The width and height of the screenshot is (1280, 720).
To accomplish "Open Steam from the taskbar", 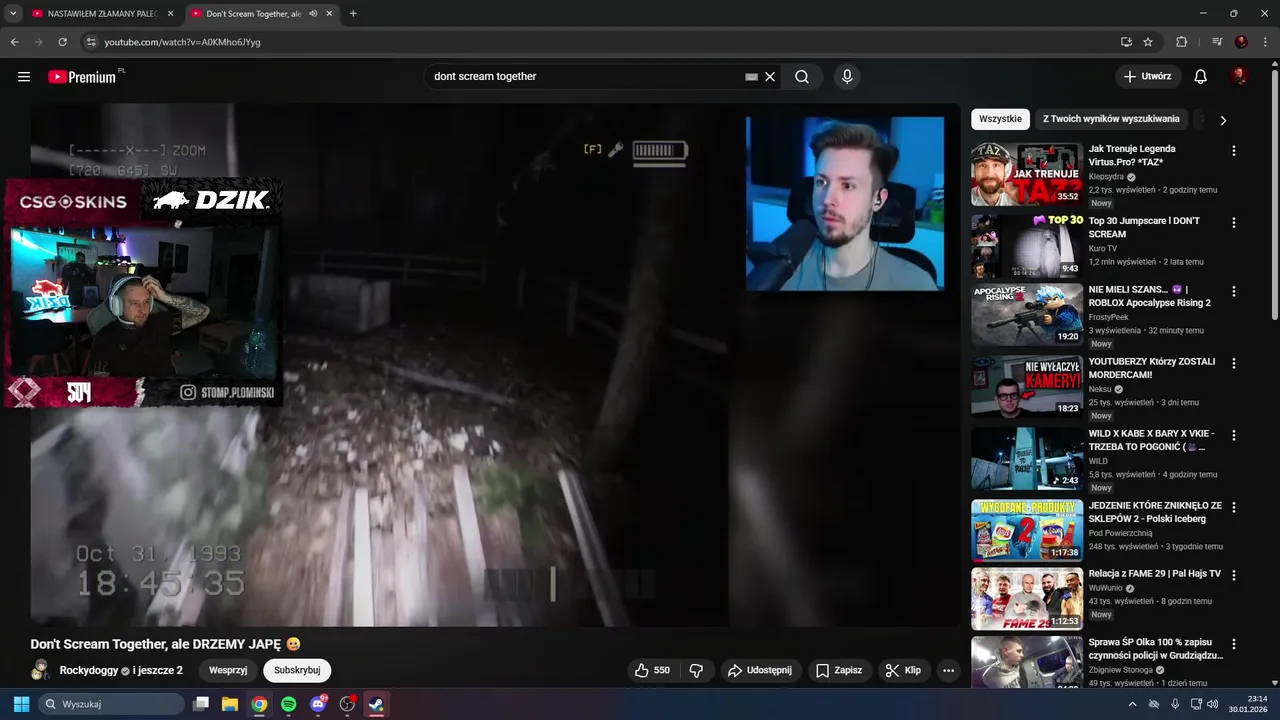I will [x=377, y=704].
